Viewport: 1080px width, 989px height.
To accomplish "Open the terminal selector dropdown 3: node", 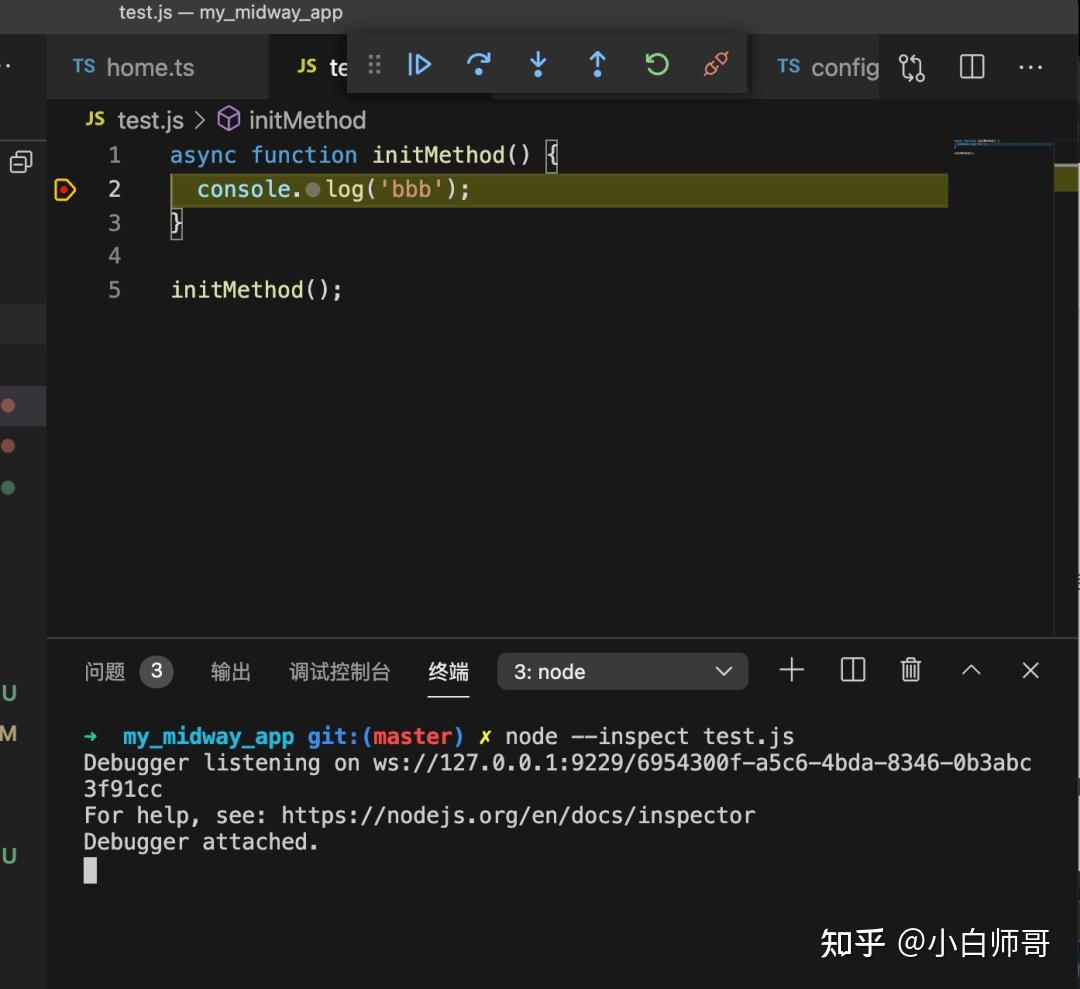I will [623, 672].
